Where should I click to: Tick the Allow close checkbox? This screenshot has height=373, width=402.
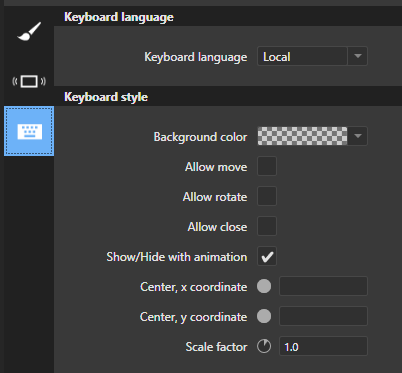coord(267,226)
